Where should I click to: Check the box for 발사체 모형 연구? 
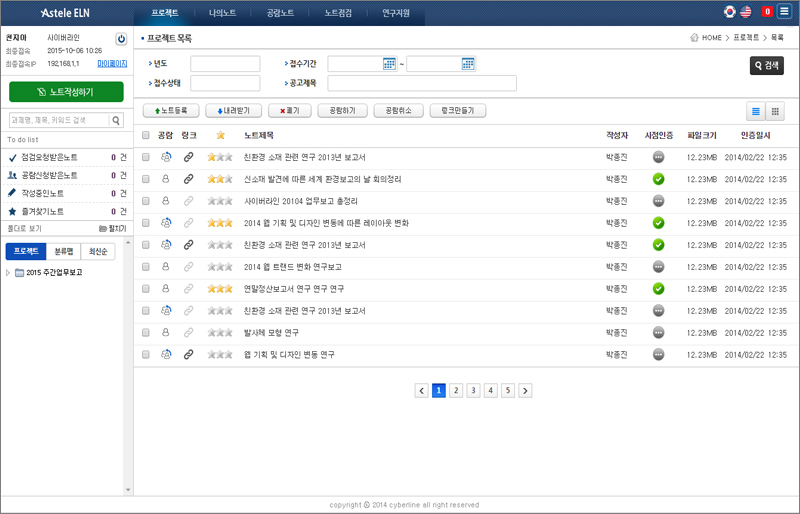click(146, 333)
